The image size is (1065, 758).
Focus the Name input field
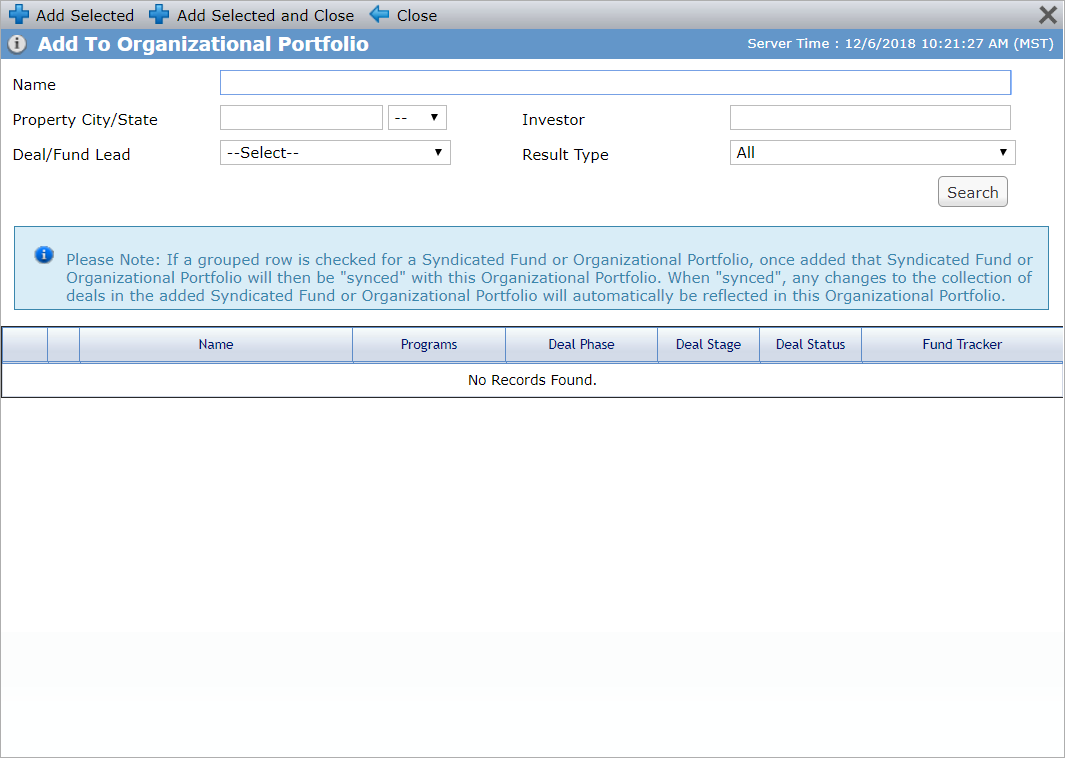(615, 83)
